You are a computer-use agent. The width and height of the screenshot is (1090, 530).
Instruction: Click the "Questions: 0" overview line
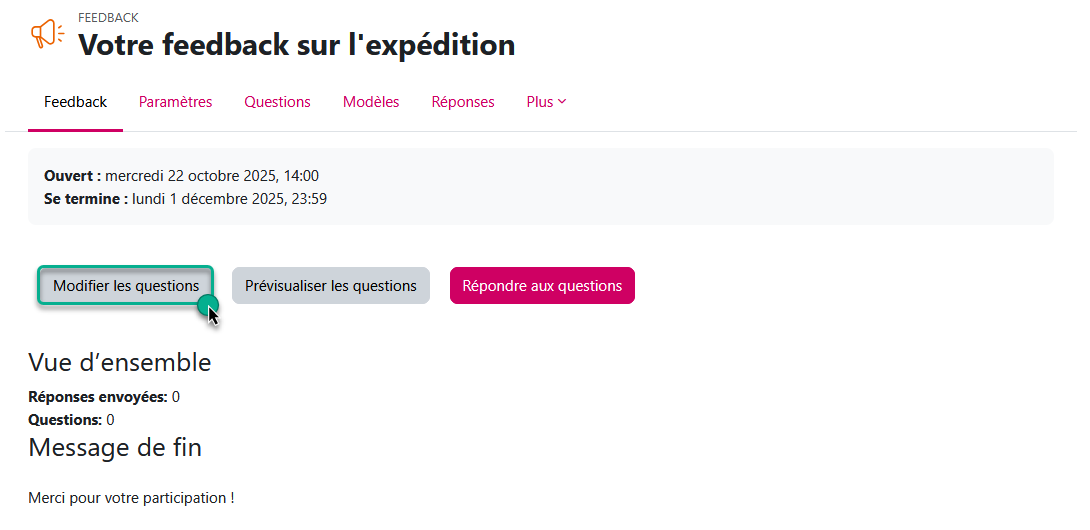tap(71, 420)
